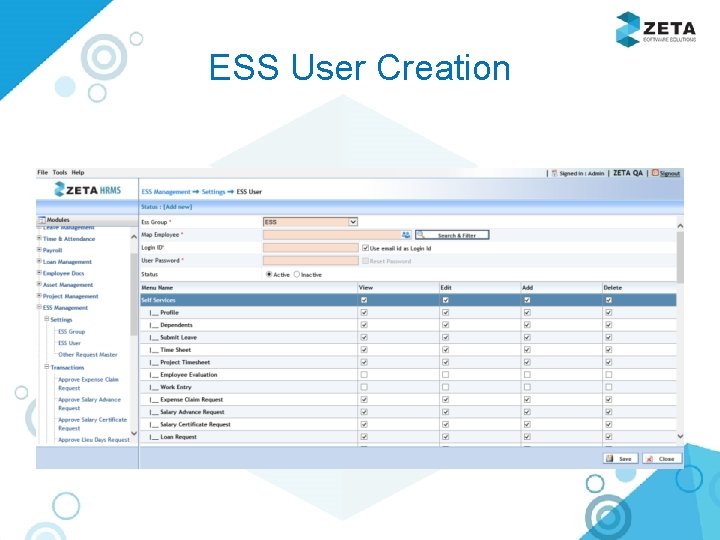The width and height of the screenshot is (720, 540).
Task: Click the Salary Advance Request row label
Action: coord(192,412)
